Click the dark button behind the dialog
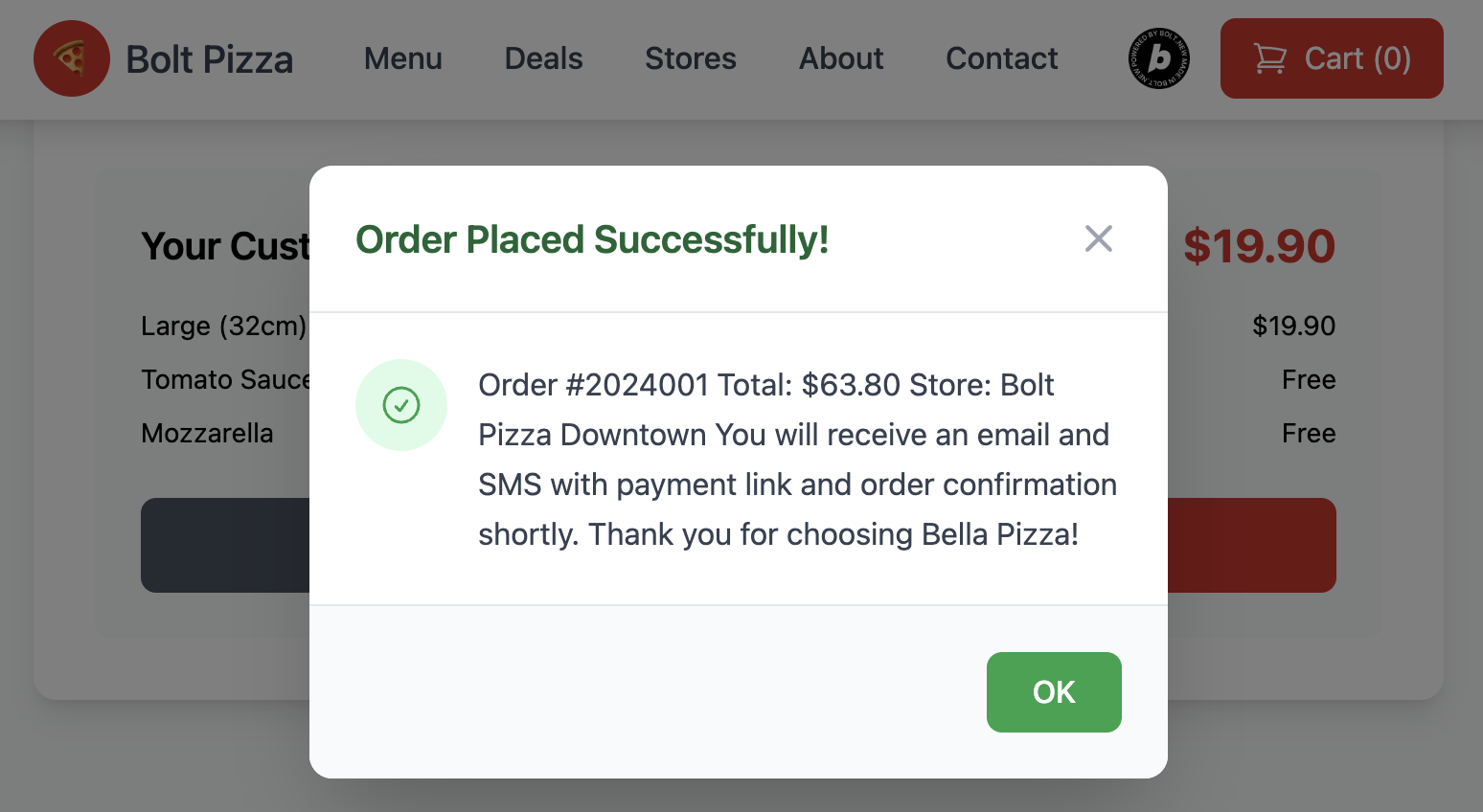The image size is (1483, 812). pos(225,545)
